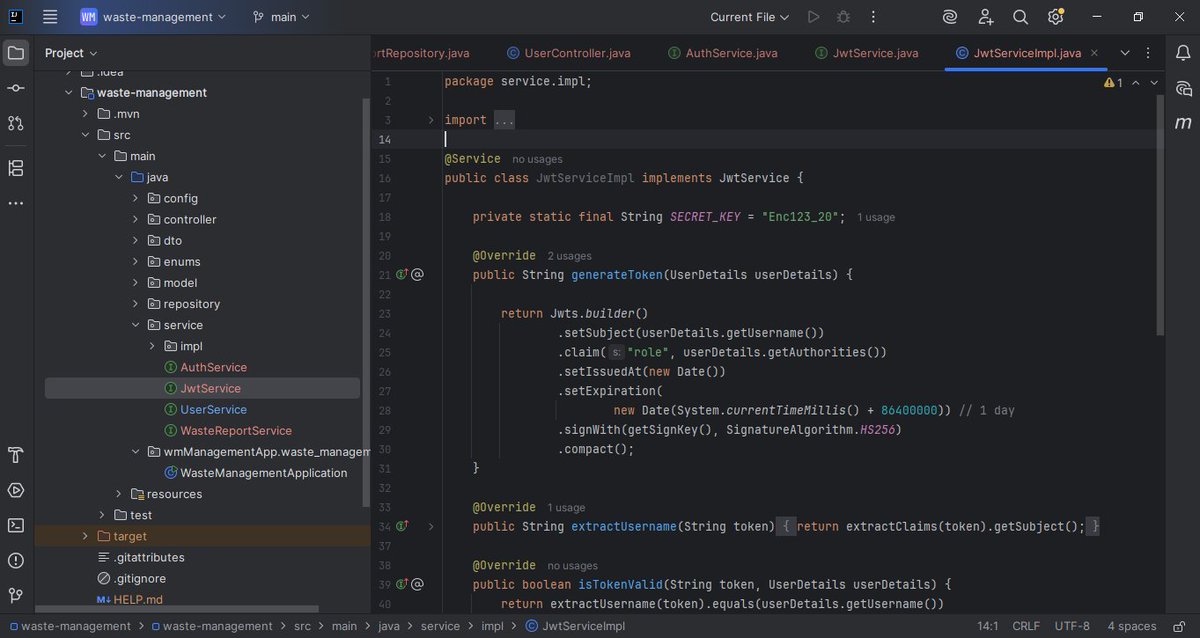
Task: Click the '2 usages' hint above generateToken
Action: (569, 256)
